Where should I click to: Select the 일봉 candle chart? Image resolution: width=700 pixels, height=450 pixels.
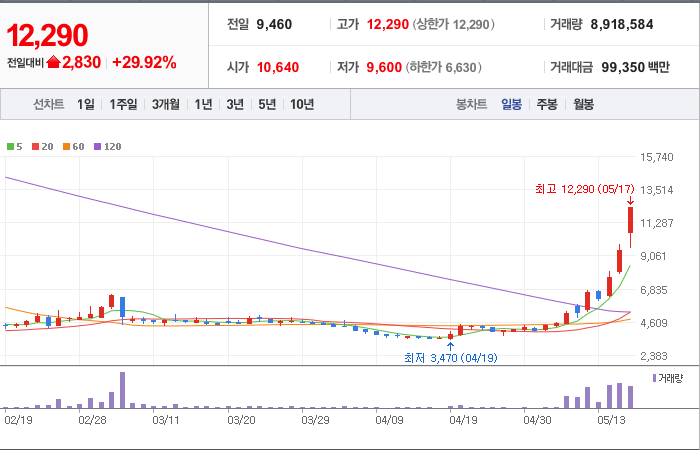511,104
